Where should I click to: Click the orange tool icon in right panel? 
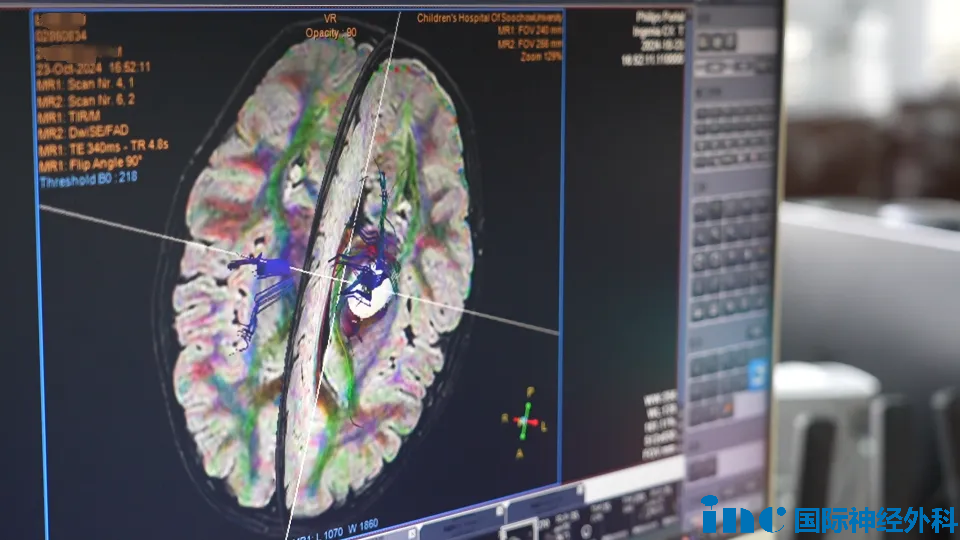(x=727, y=405)
